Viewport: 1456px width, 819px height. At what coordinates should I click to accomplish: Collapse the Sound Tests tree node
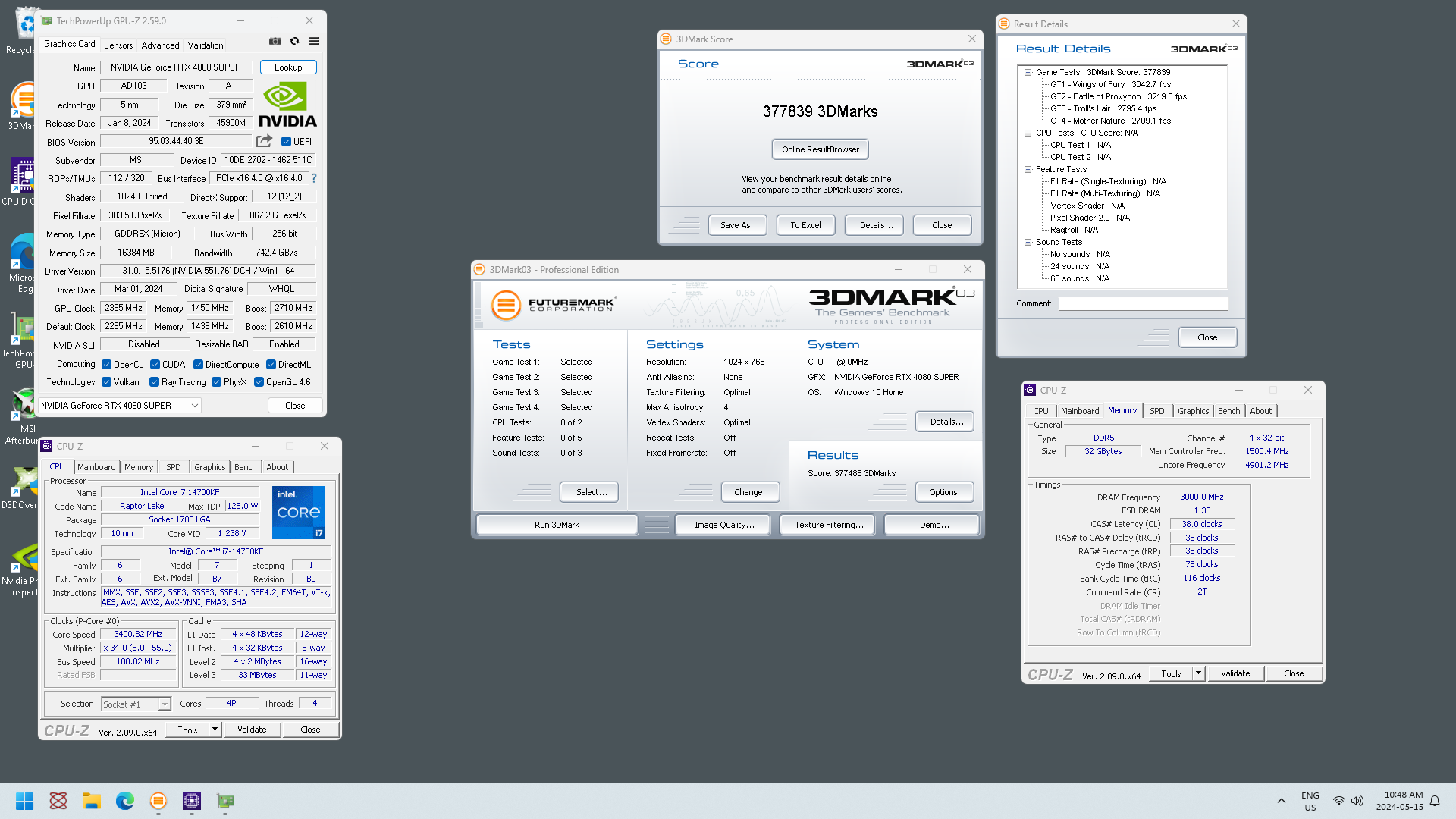(1028, 243)
